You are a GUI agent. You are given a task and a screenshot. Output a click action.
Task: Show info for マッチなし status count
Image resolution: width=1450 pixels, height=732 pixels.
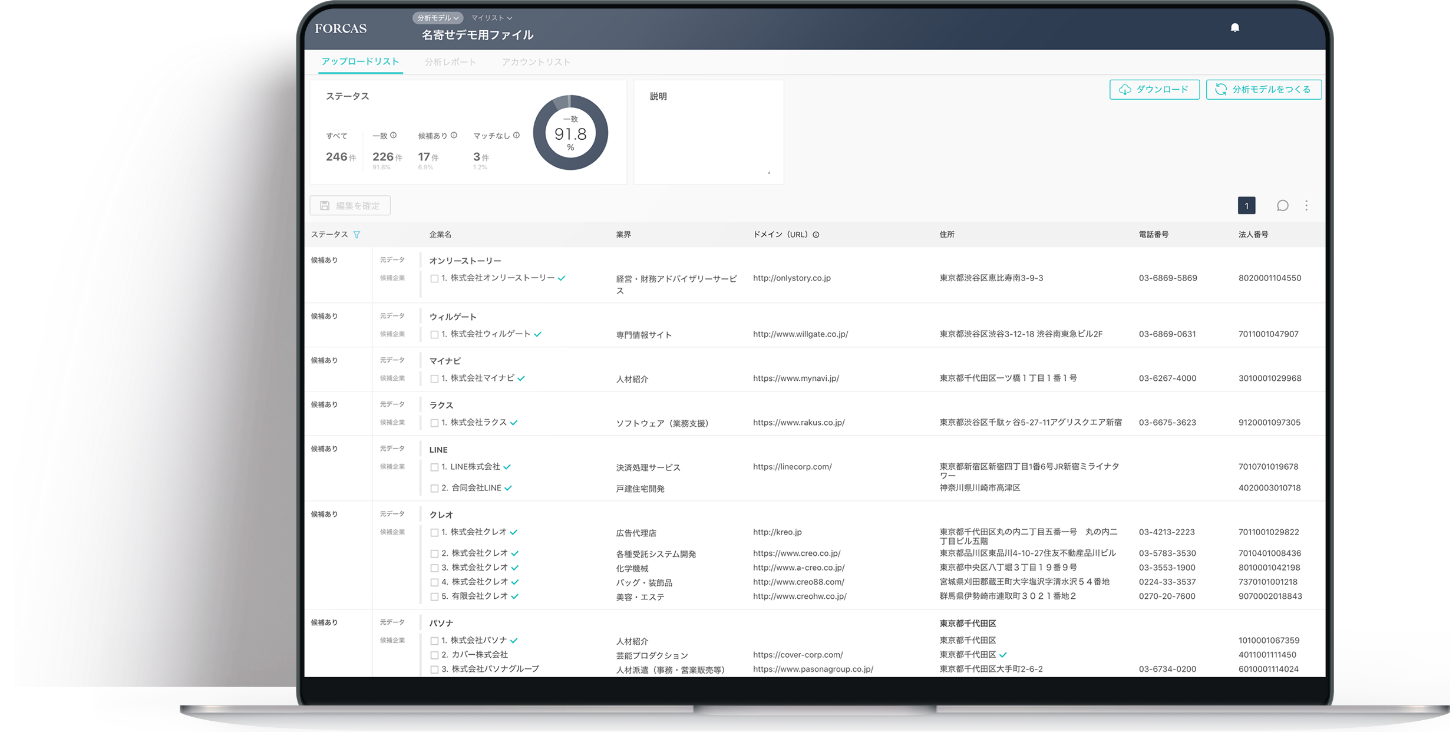click(x=516, y=135)
